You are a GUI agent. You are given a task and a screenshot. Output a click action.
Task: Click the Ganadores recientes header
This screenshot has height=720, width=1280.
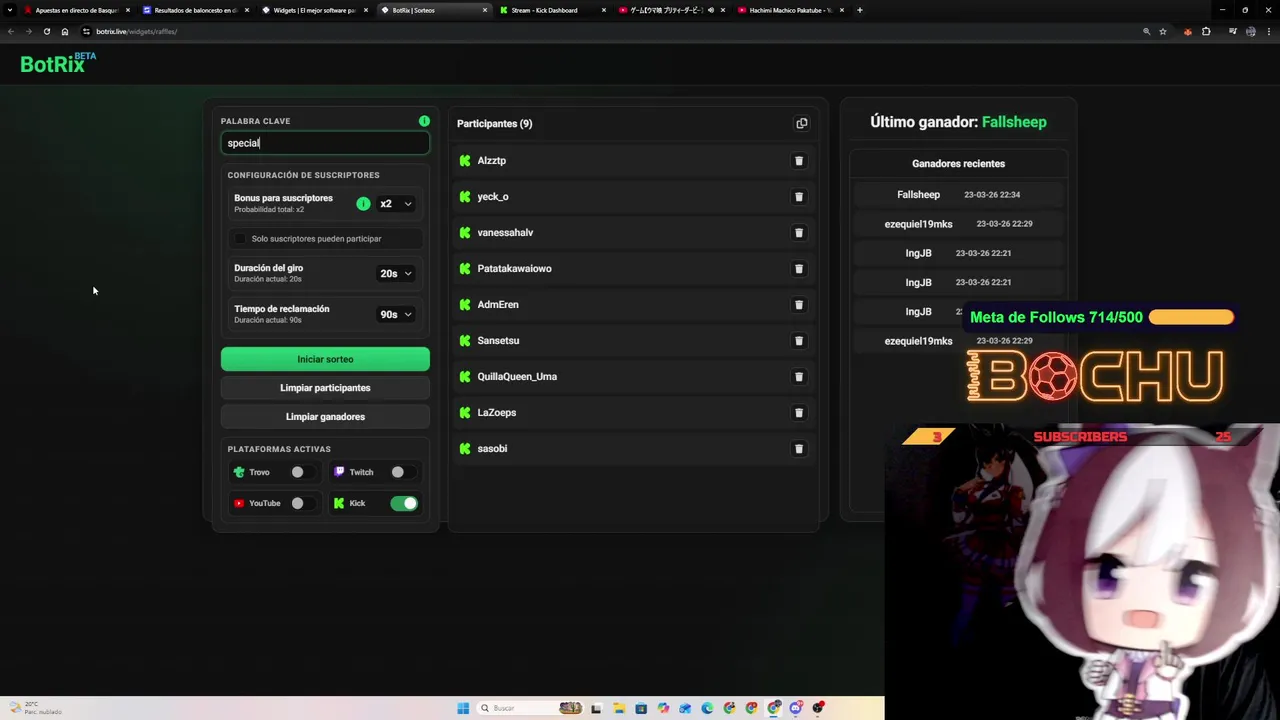pyautogui.click(x=958, y=164)
